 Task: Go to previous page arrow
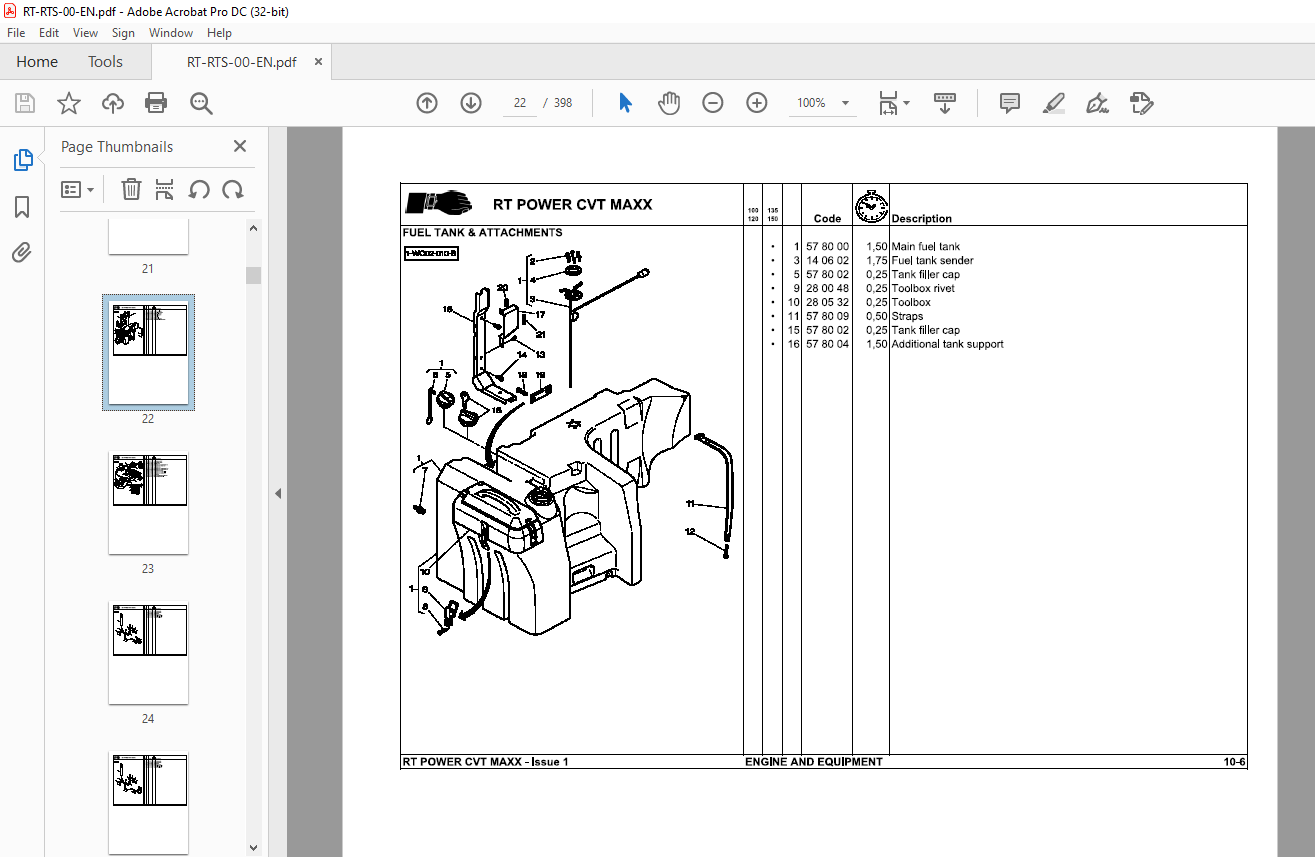pos(427,103)
